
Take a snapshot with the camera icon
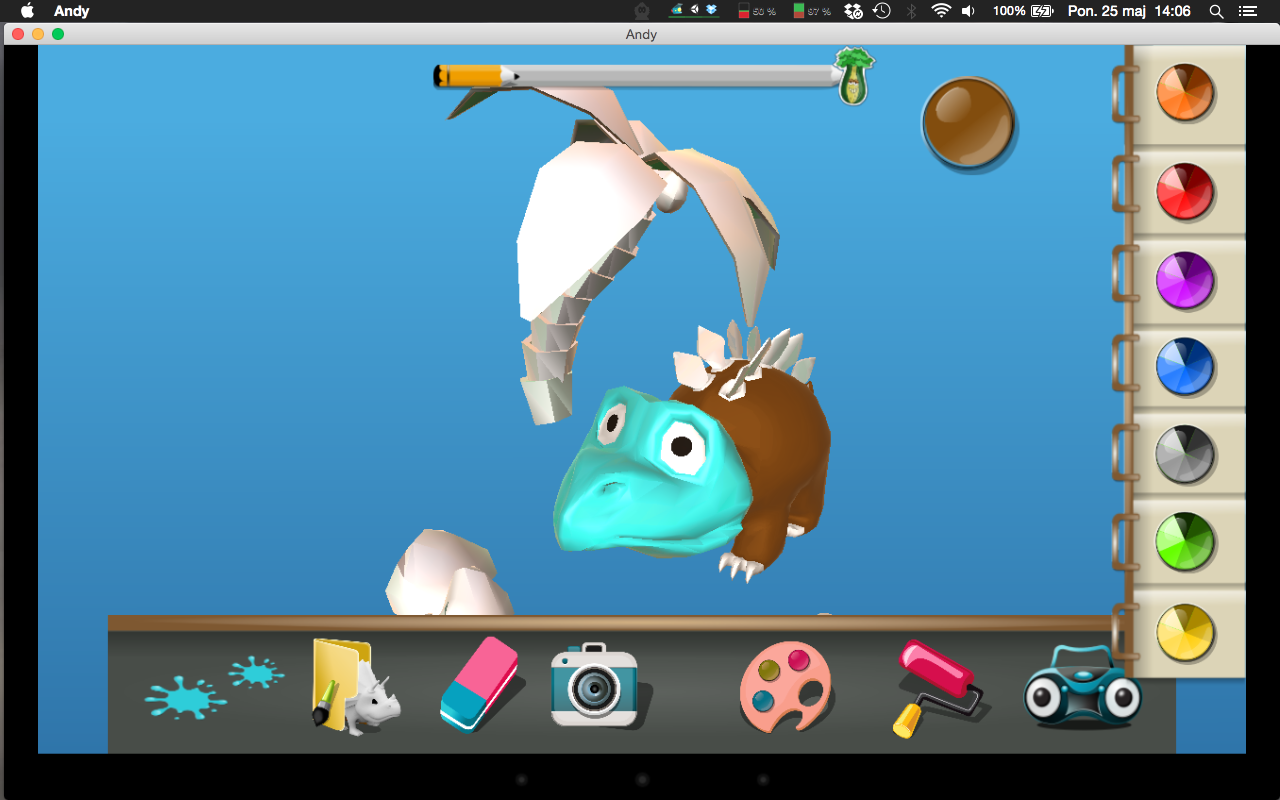coord(594,685)
